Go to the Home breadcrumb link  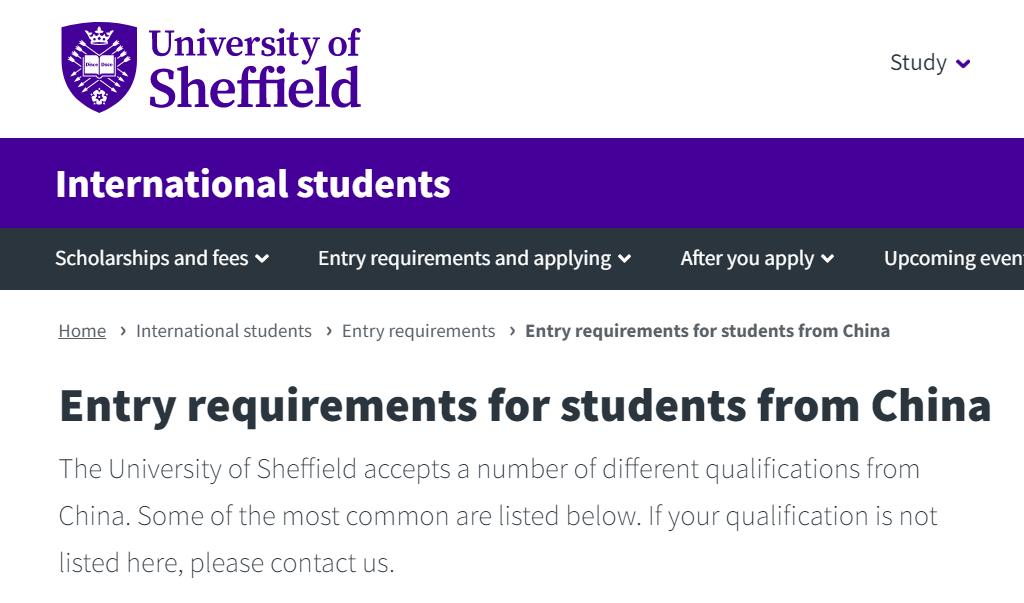[82, 331]
